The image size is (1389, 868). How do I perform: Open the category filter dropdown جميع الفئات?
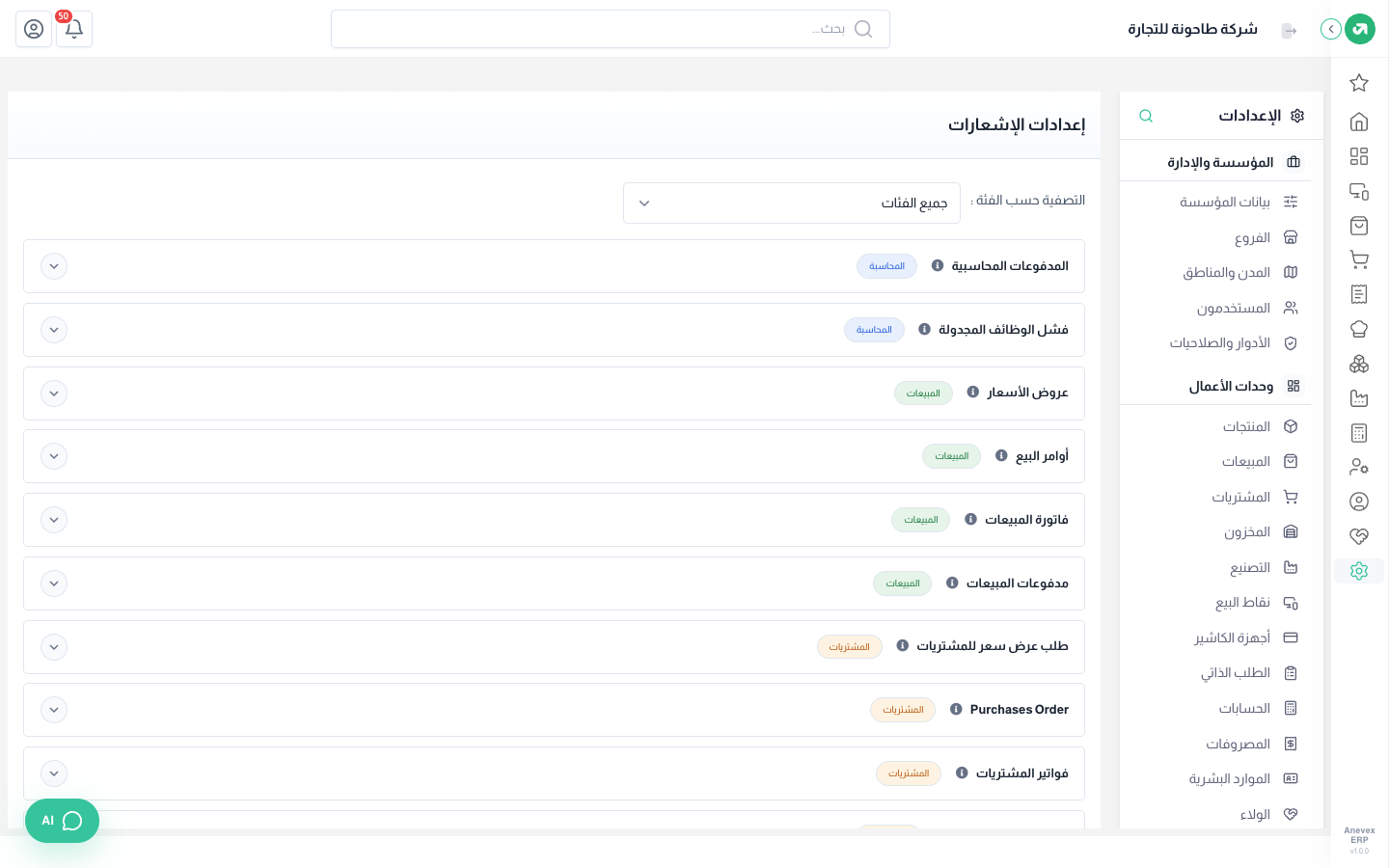coord(792,203)
